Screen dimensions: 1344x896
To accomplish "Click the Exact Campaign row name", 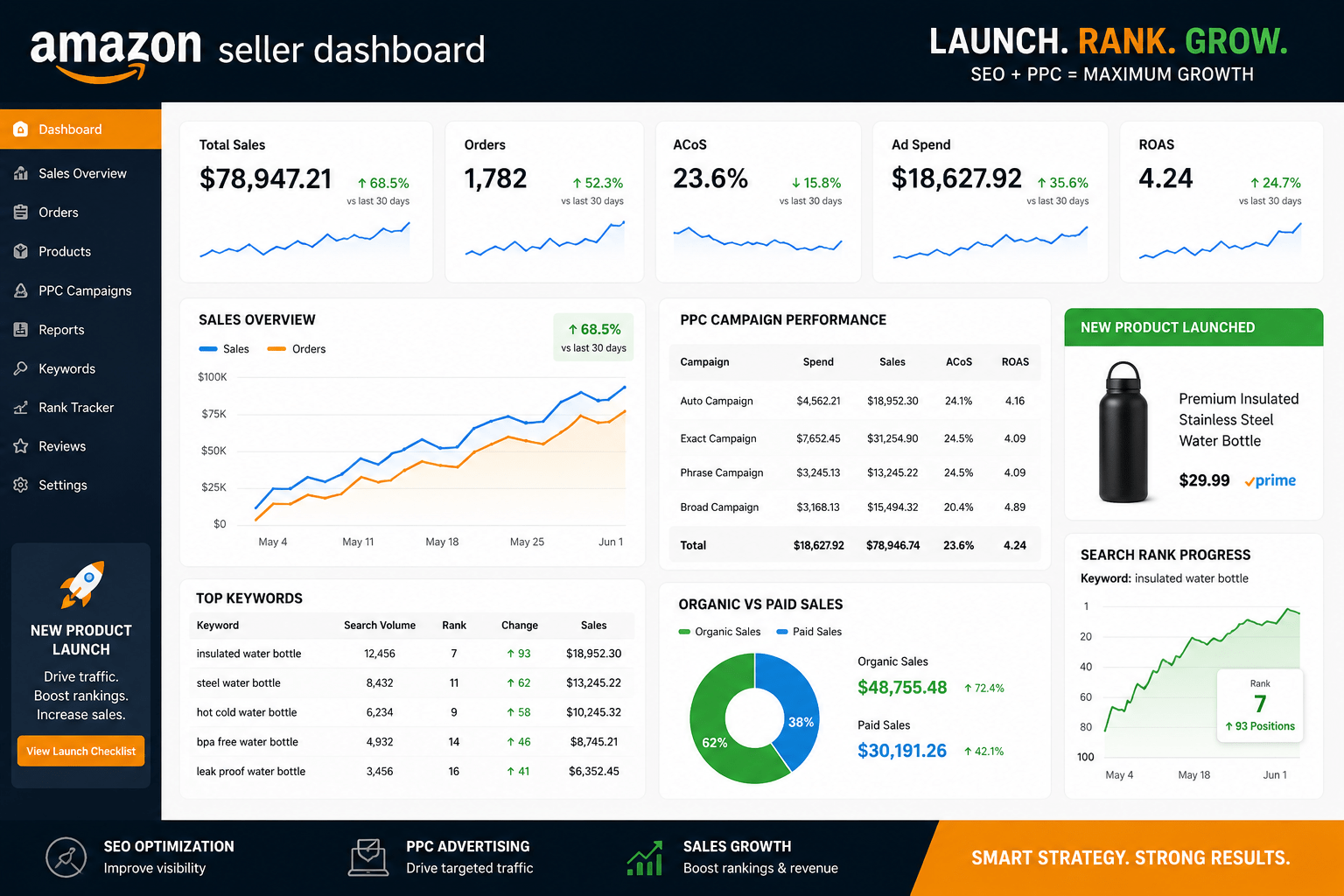I will pyautogui.click(x=718, y=439).
